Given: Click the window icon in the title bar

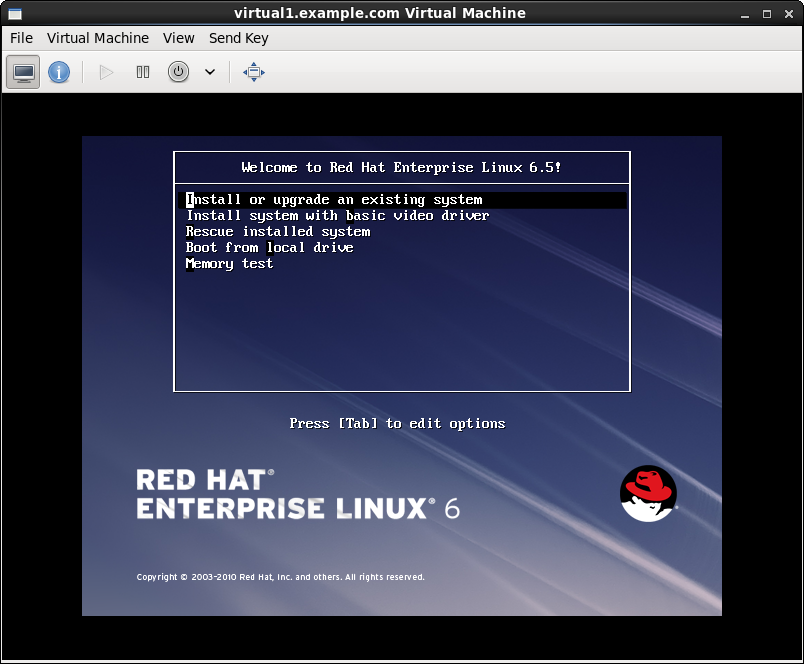Looking at the screenshot, I should click(14, 13).
